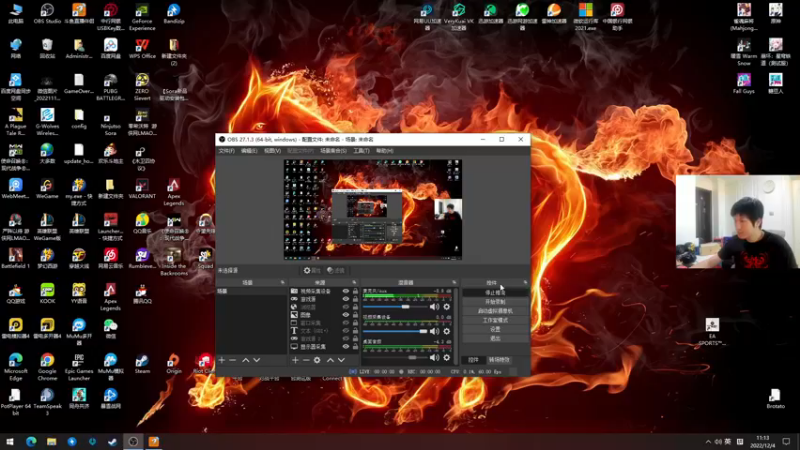Open OBS Studio desktop shortcut

pyautogui.click(x=47, y=12)
